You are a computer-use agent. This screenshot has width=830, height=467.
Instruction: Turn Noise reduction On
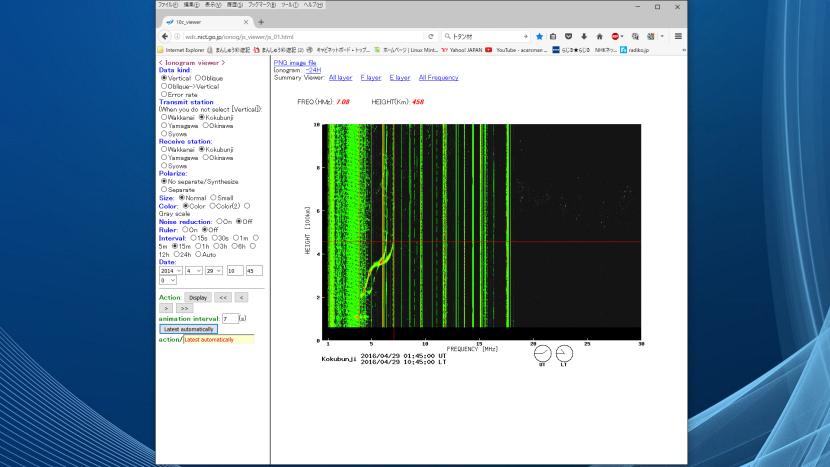217,221
